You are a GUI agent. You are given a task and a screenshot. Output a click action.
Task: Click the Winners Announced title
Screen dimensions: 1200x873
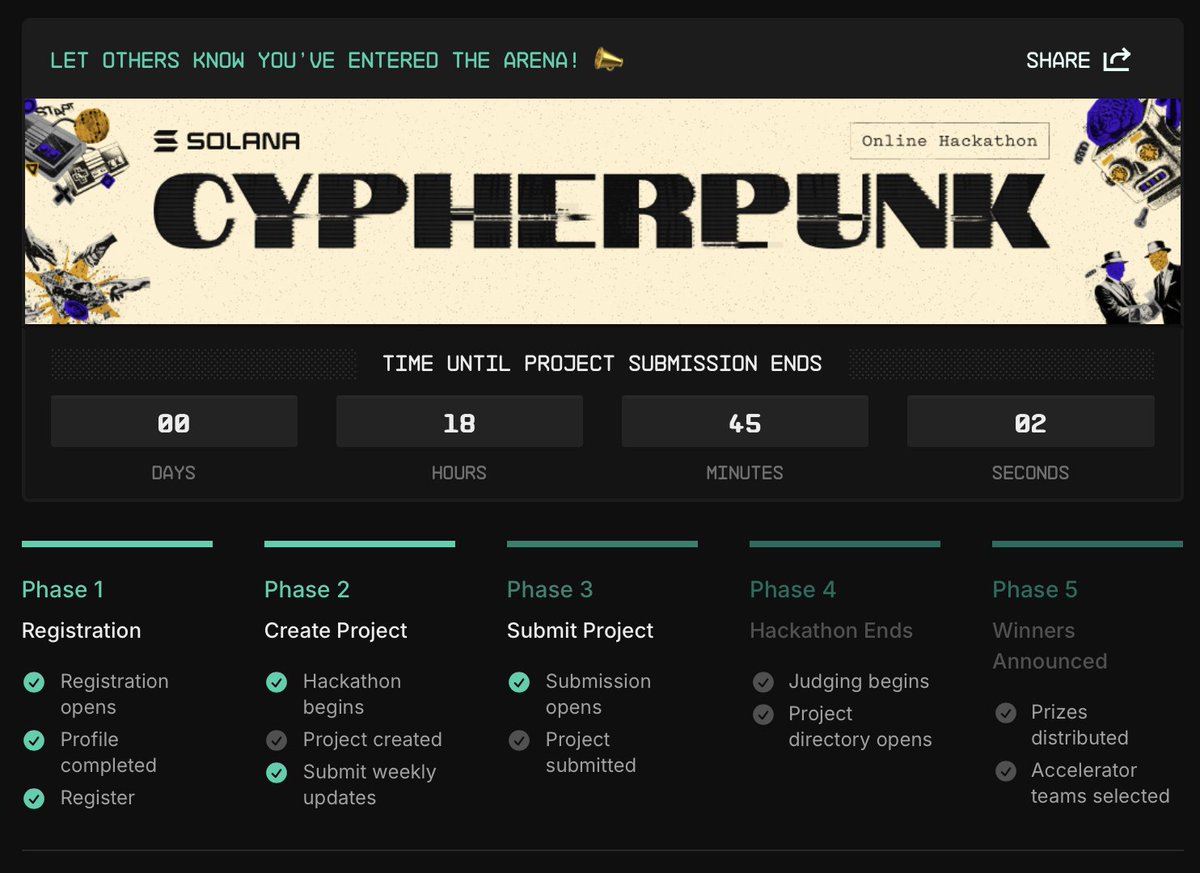(x=1050, y=646)
